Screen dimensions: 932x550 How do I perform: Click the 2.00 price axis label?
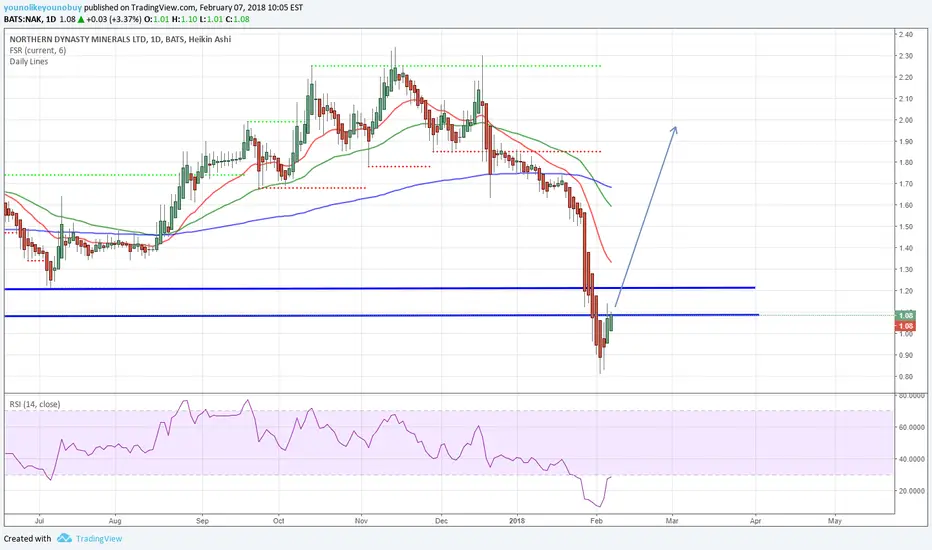tap(905, 120)
